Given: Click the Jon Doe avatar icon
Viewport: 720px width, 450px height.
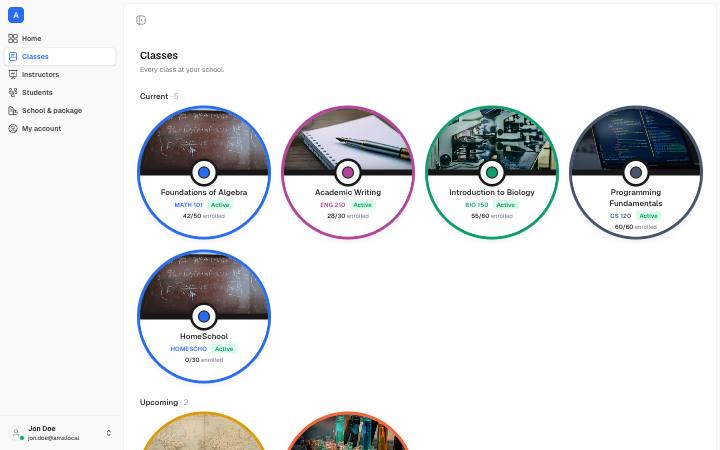Looking at the screenshot, I should (16, 433).
